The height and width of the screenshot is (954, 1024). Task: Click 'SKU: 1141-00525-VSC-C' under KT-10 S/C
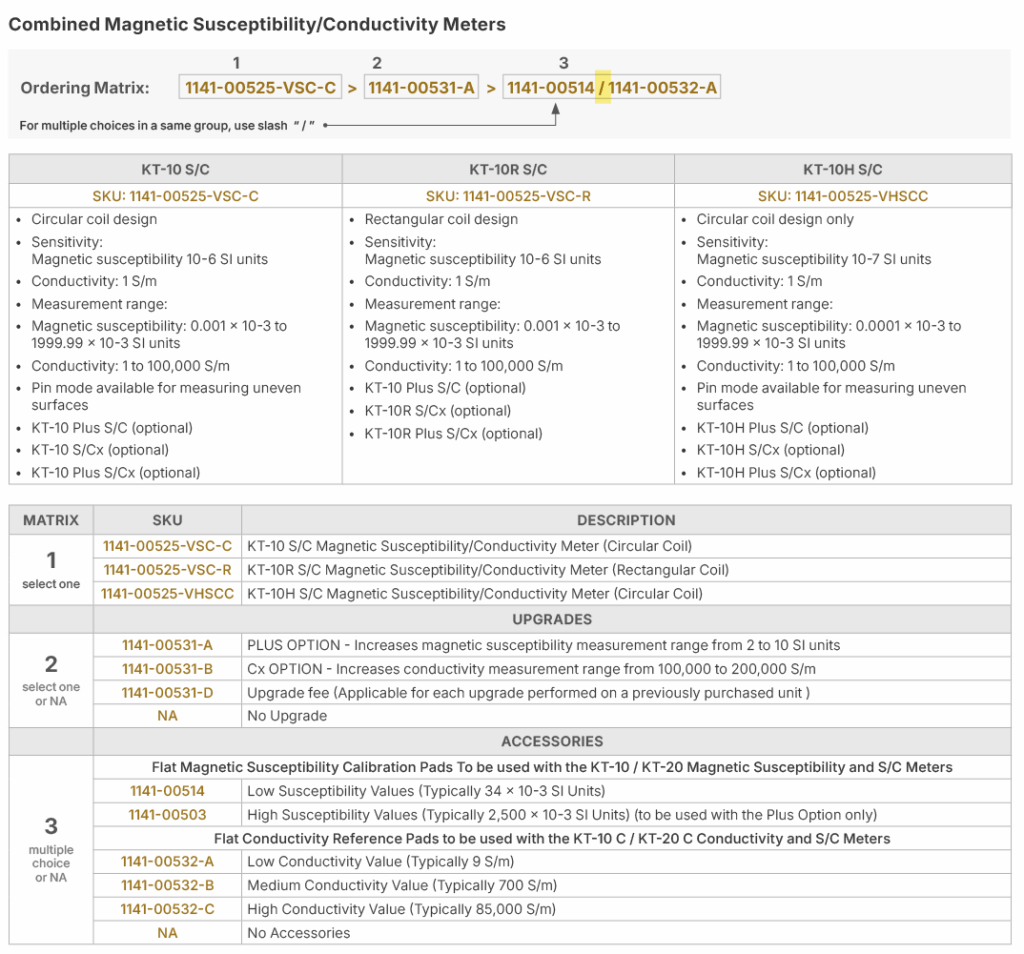(175, 196)
